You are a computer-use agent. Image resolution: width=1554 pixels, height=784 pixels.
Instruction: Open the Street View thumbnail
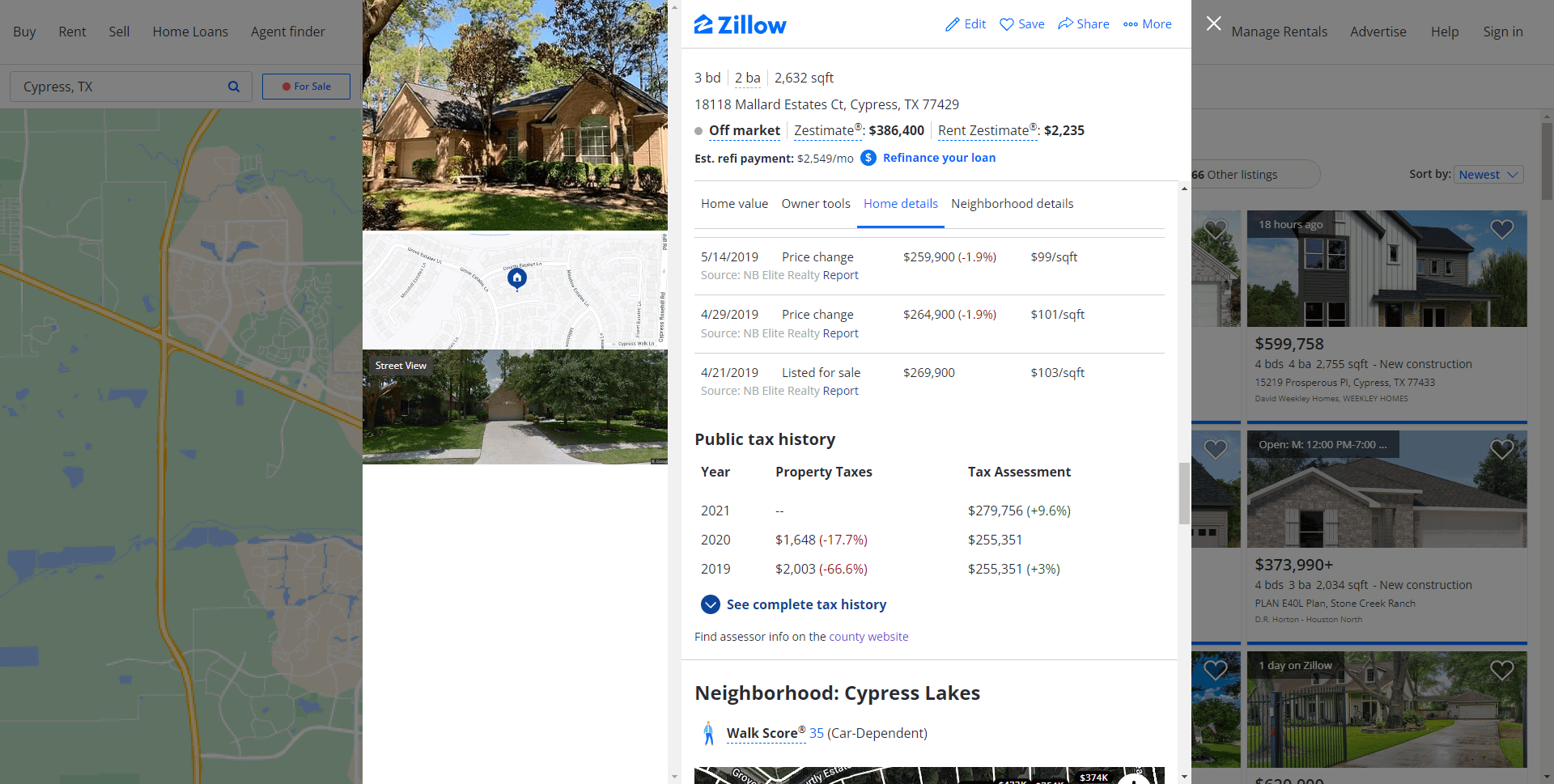pos(515,407)
